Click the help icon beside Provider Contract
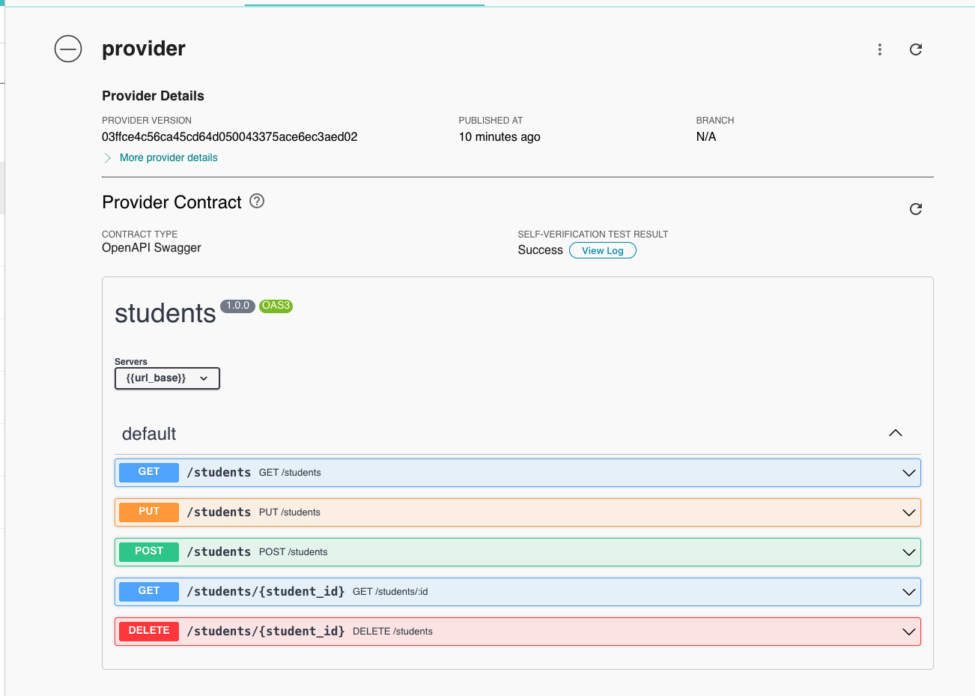Screen dimensions: 975x696 click(257, 201)
